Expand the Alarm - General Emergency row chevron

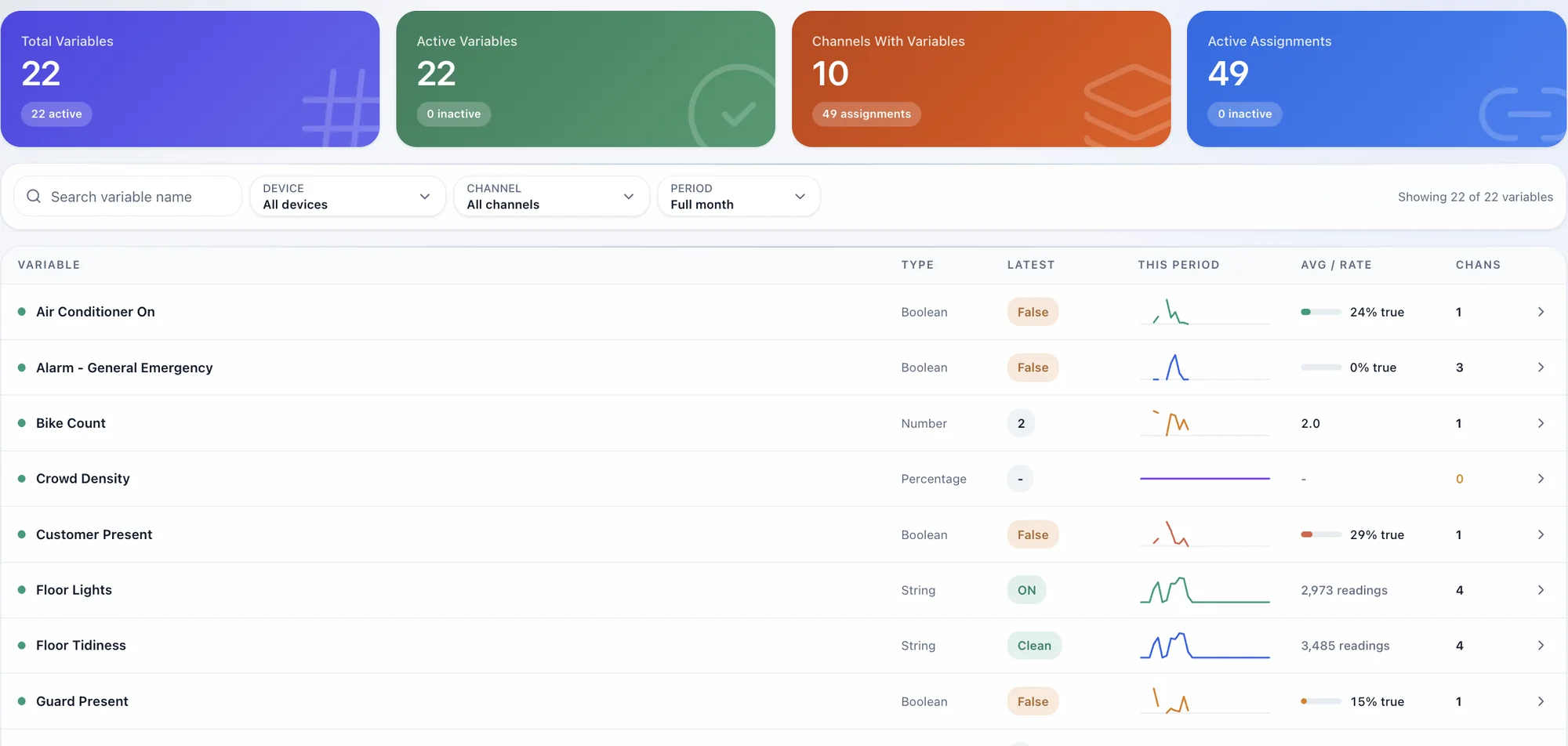tap(1541, 368)
